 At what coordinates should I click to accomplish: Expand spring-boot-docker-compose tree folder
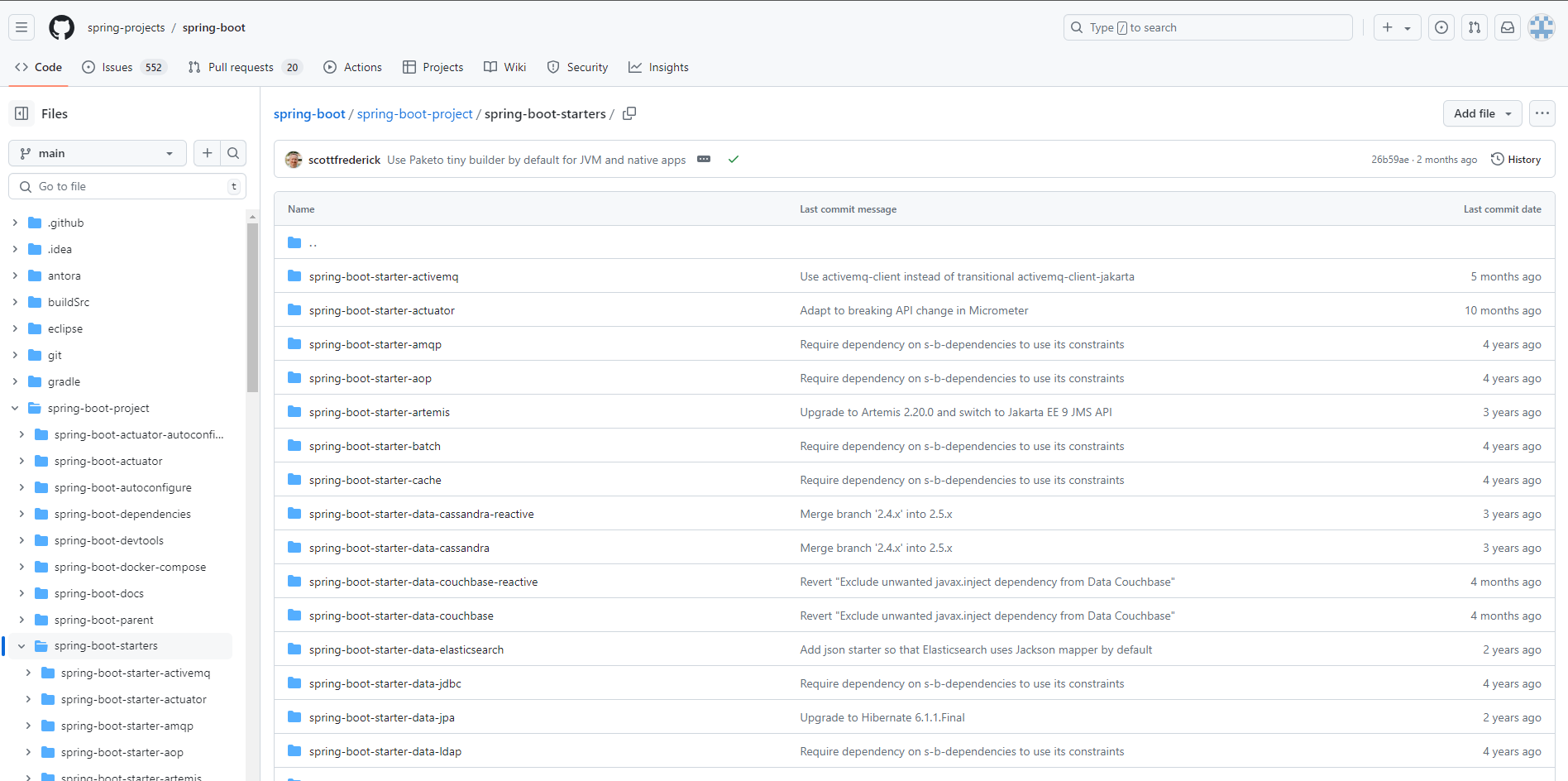(x=22, y=567)
